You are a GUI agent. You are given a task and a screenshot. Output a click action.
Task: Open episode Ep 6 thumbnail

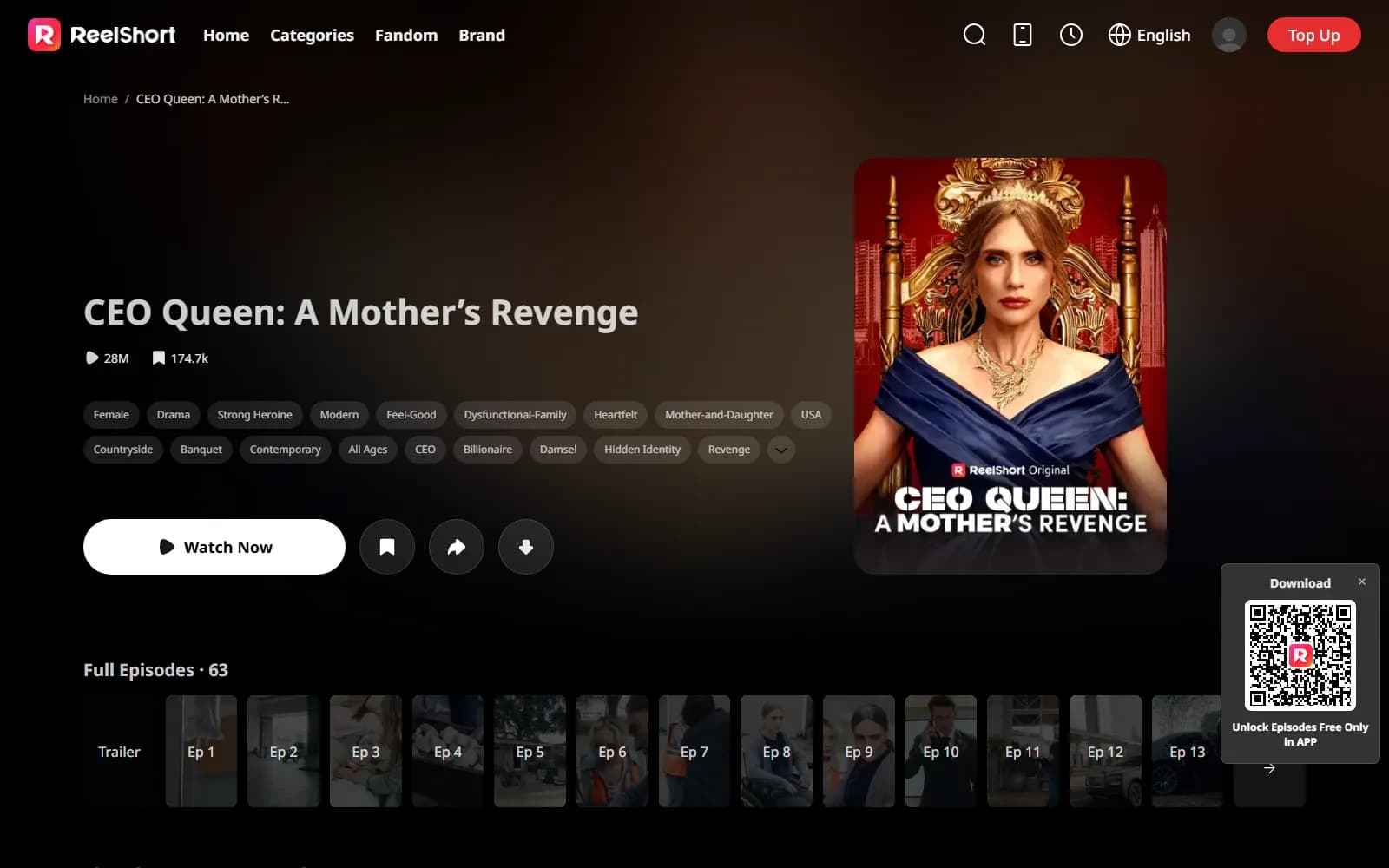[x=612, y=751]
